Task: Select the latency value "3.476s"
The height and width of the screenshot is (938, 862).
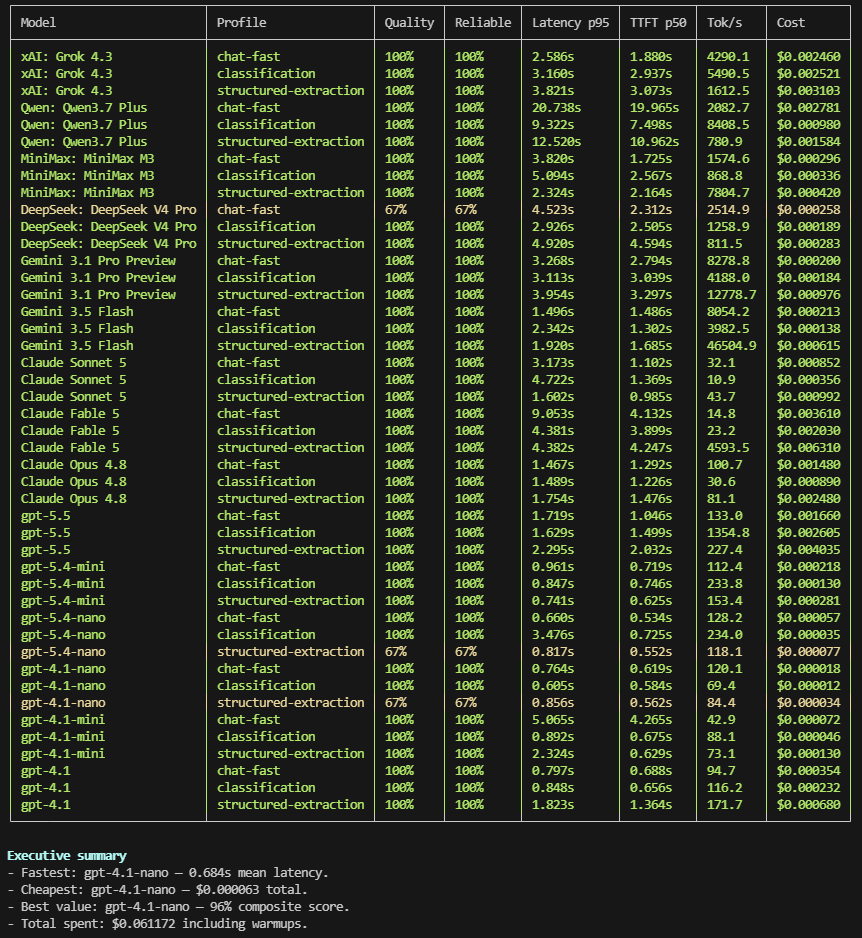Action: (x=553, y=635)
